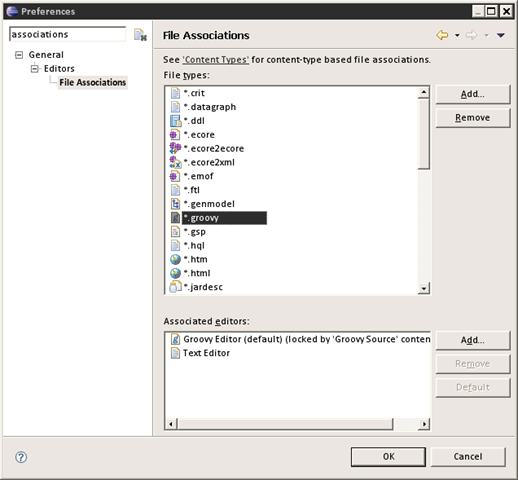The height and width of the screenshot is (480, 518).
Task: Click the *.jardesc file icon
Action: pos(175,287)
